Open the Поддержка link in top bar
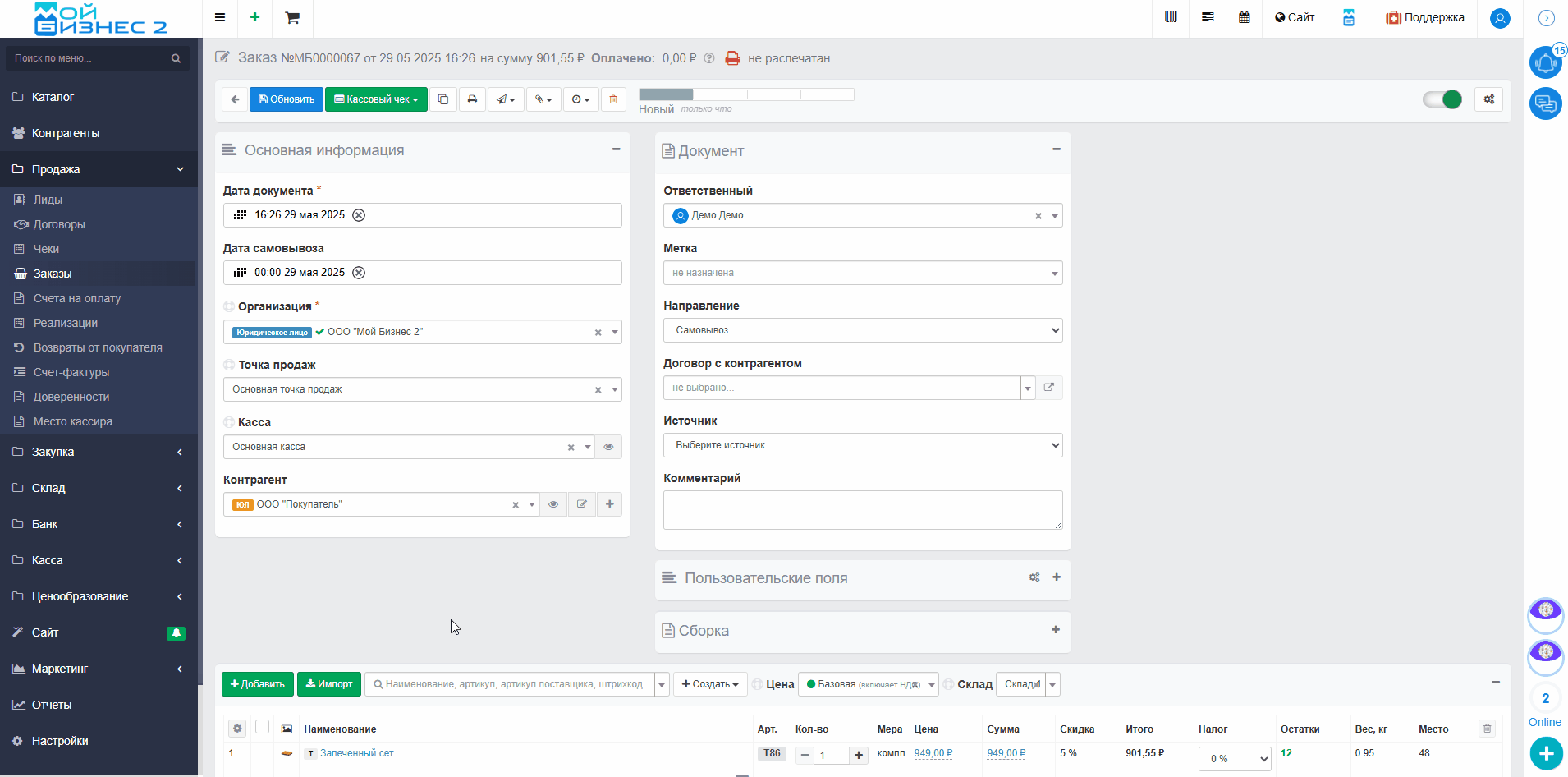 pyautogui.click(x=1425, y=17)
